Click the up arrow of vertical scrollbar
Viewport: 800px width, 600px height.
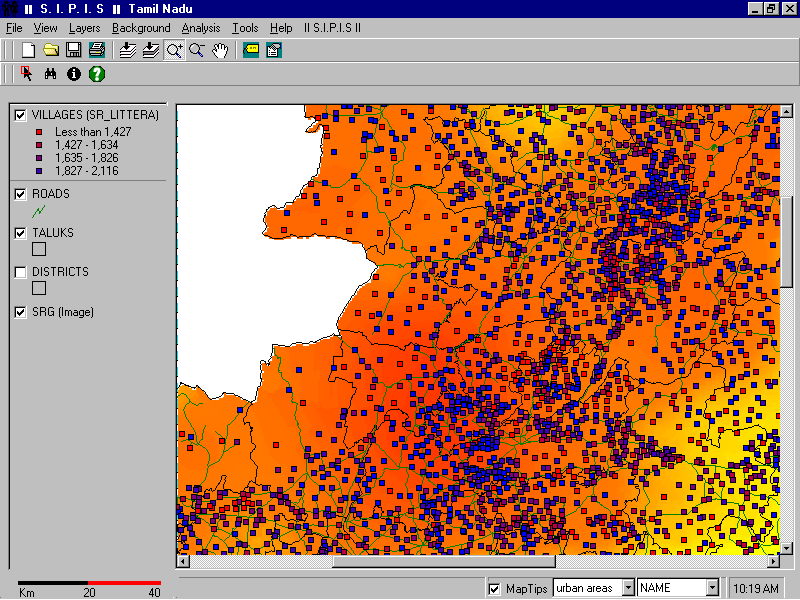[786, 111]
